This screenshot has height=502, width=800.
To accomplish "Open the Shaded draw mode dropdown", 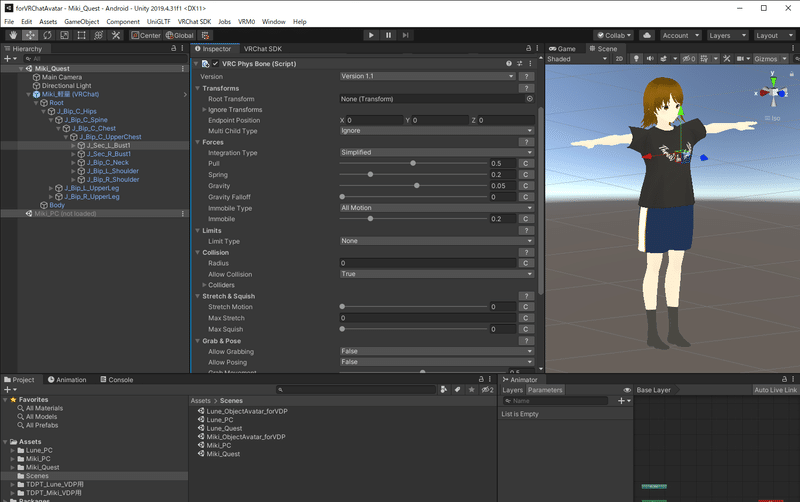I will tap(577, 59).
